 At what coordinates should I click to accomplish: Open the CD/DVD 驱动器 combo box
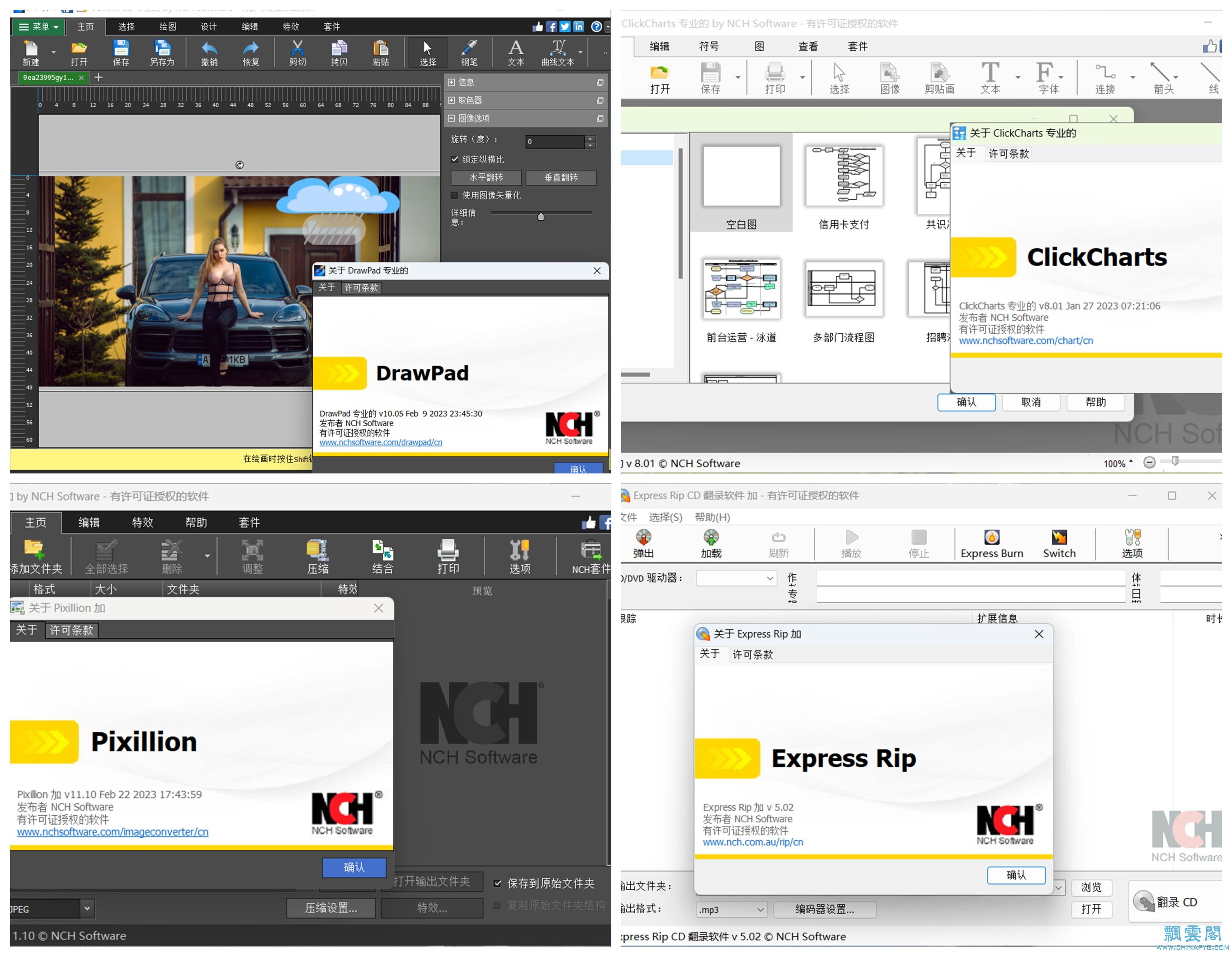[737, 578]
